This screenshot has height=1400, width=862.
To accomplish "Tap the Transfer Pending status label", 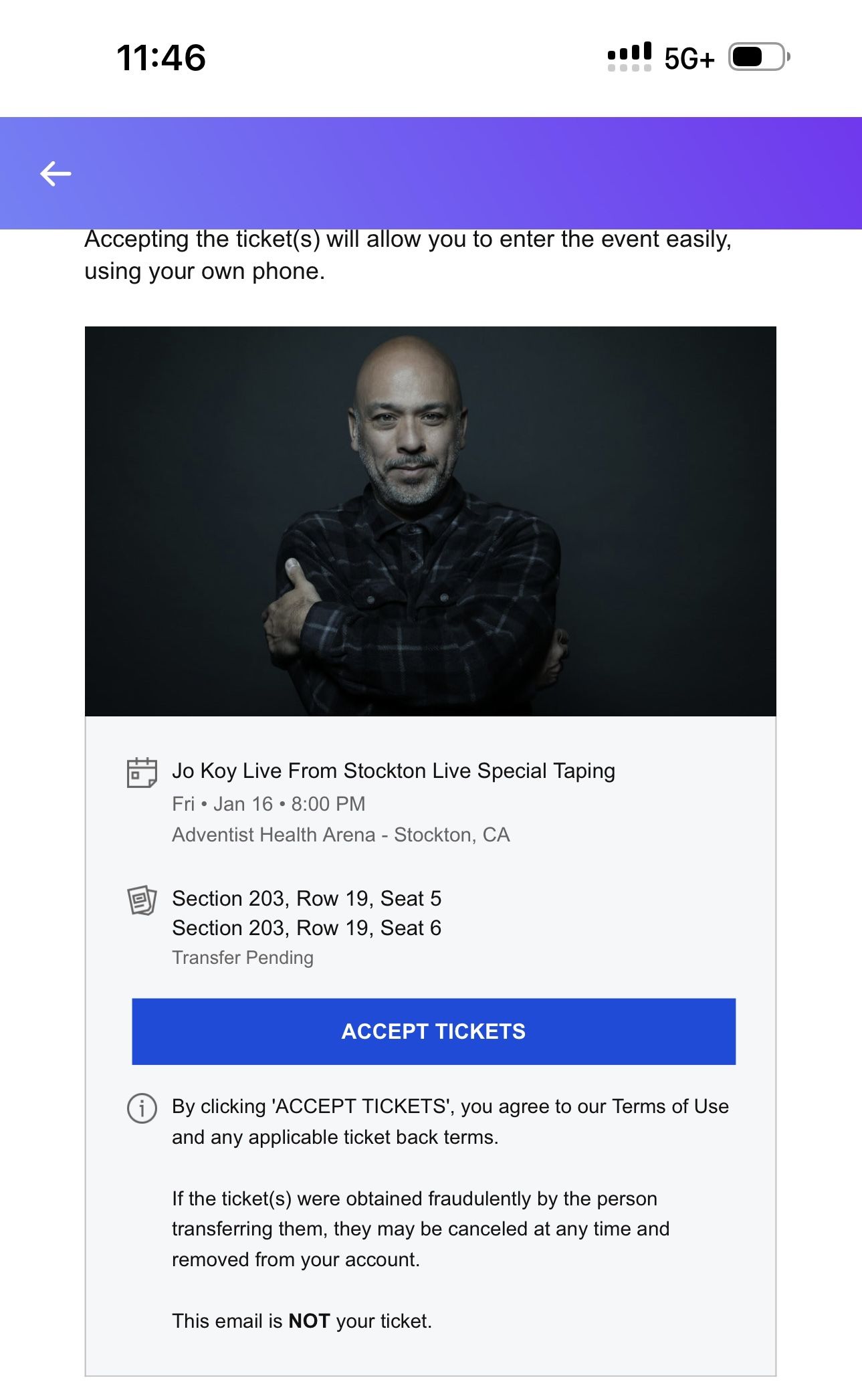I will click(x=242, y=958).
